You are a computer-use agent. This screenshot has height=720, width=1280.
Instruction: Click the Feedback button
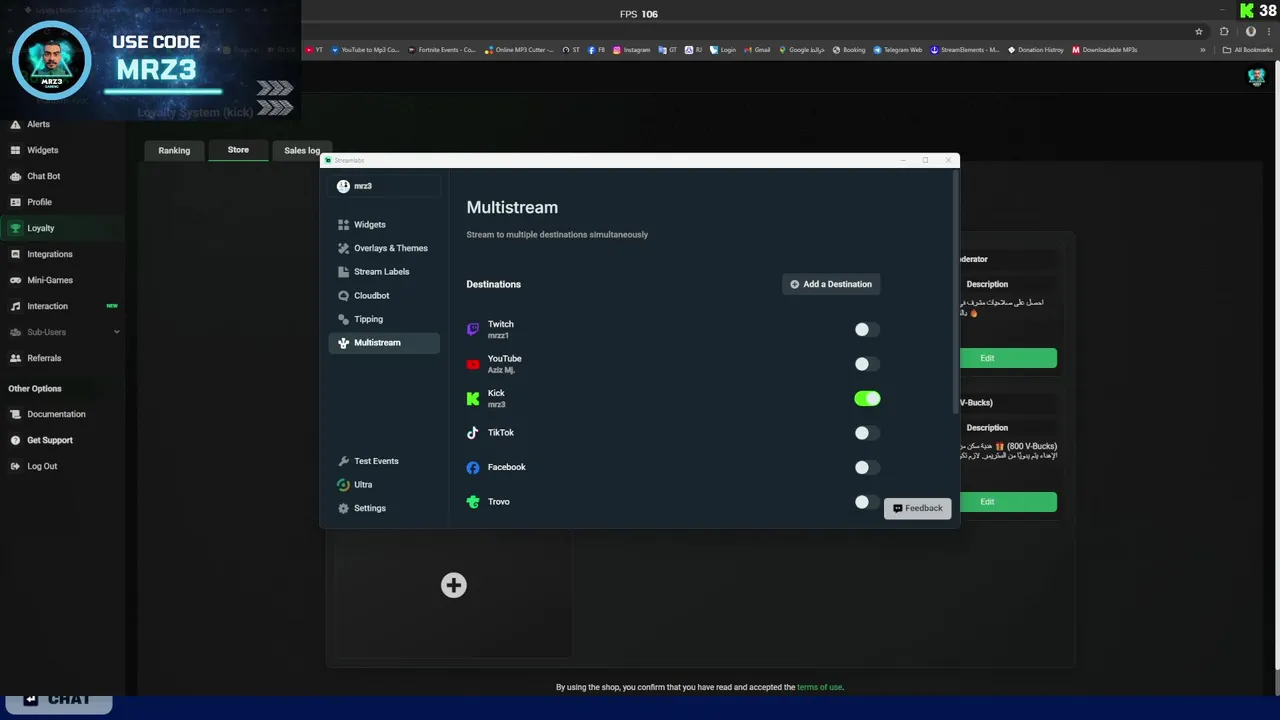coord(918,508)
